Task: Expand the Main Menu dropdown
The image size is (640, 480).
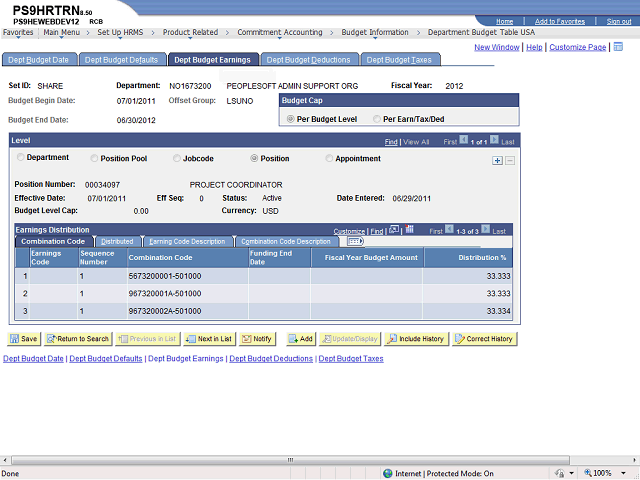Action: [62, 33]
